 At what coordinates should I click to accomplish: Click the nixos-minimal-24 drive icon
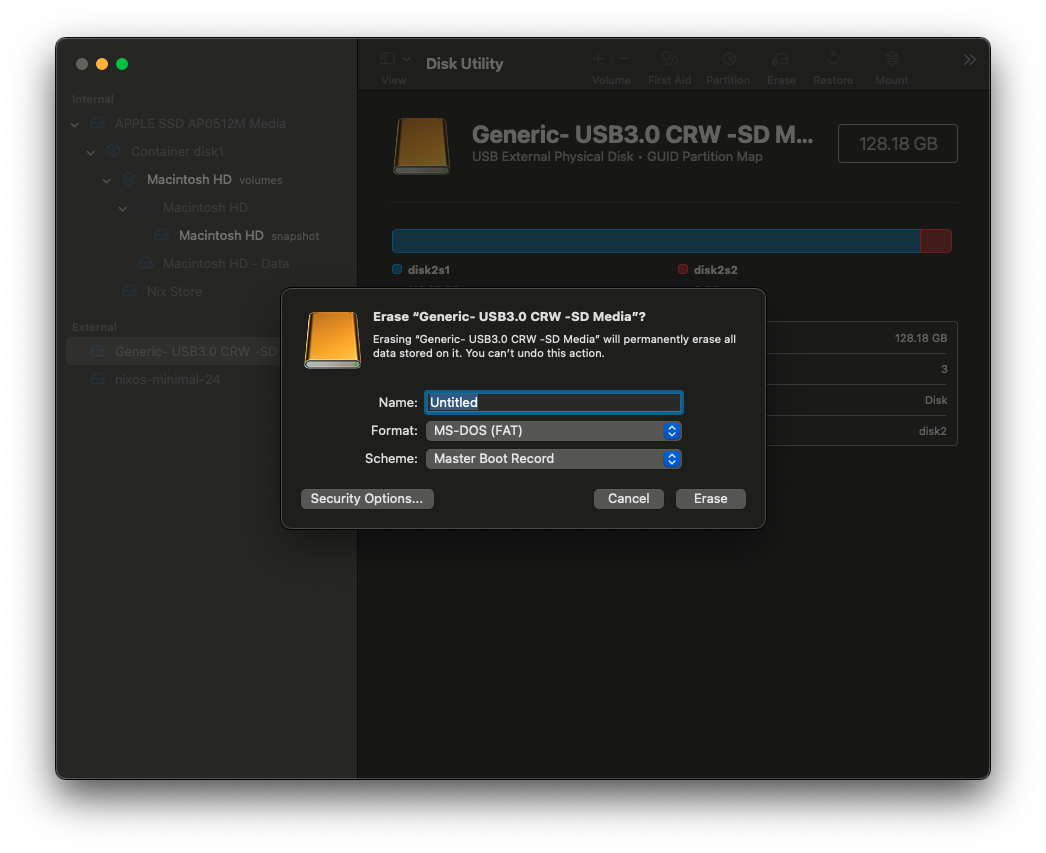[x=97, y=379]
